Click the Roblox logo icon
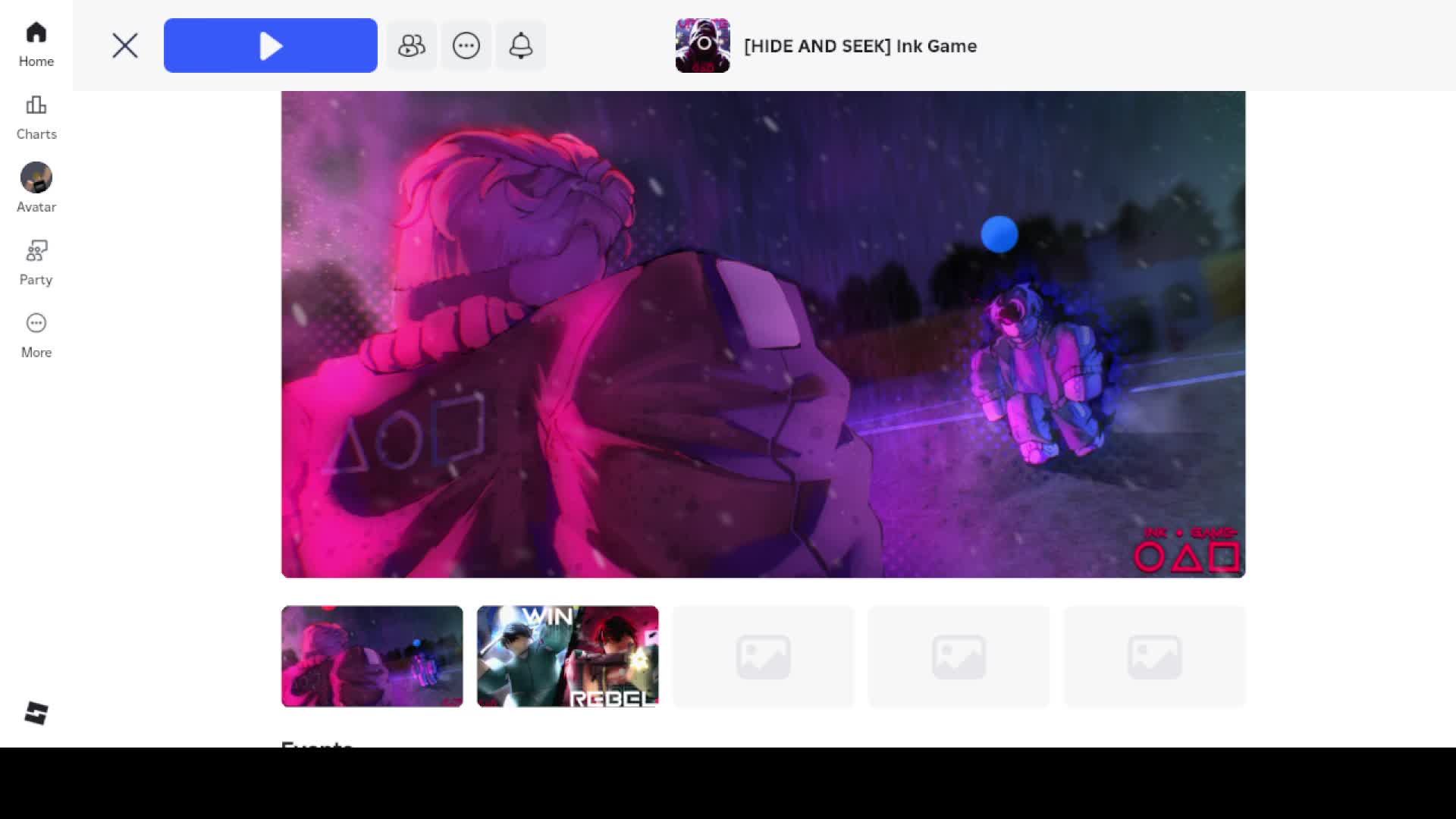This screenshot has width=1456, height=819. click(x=36, y=713)
